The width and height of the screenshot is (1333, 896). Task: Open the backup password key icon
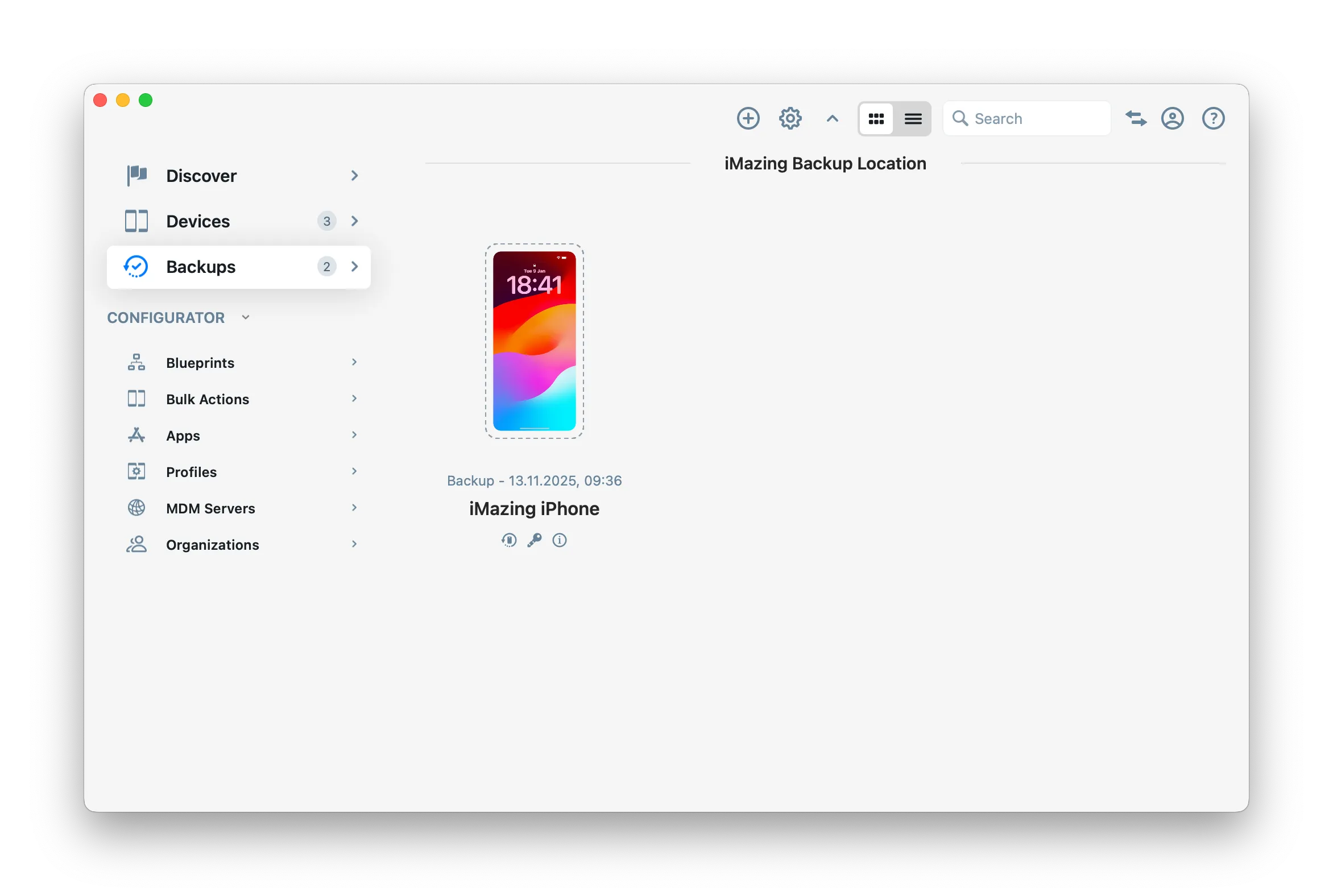point(534,540)
